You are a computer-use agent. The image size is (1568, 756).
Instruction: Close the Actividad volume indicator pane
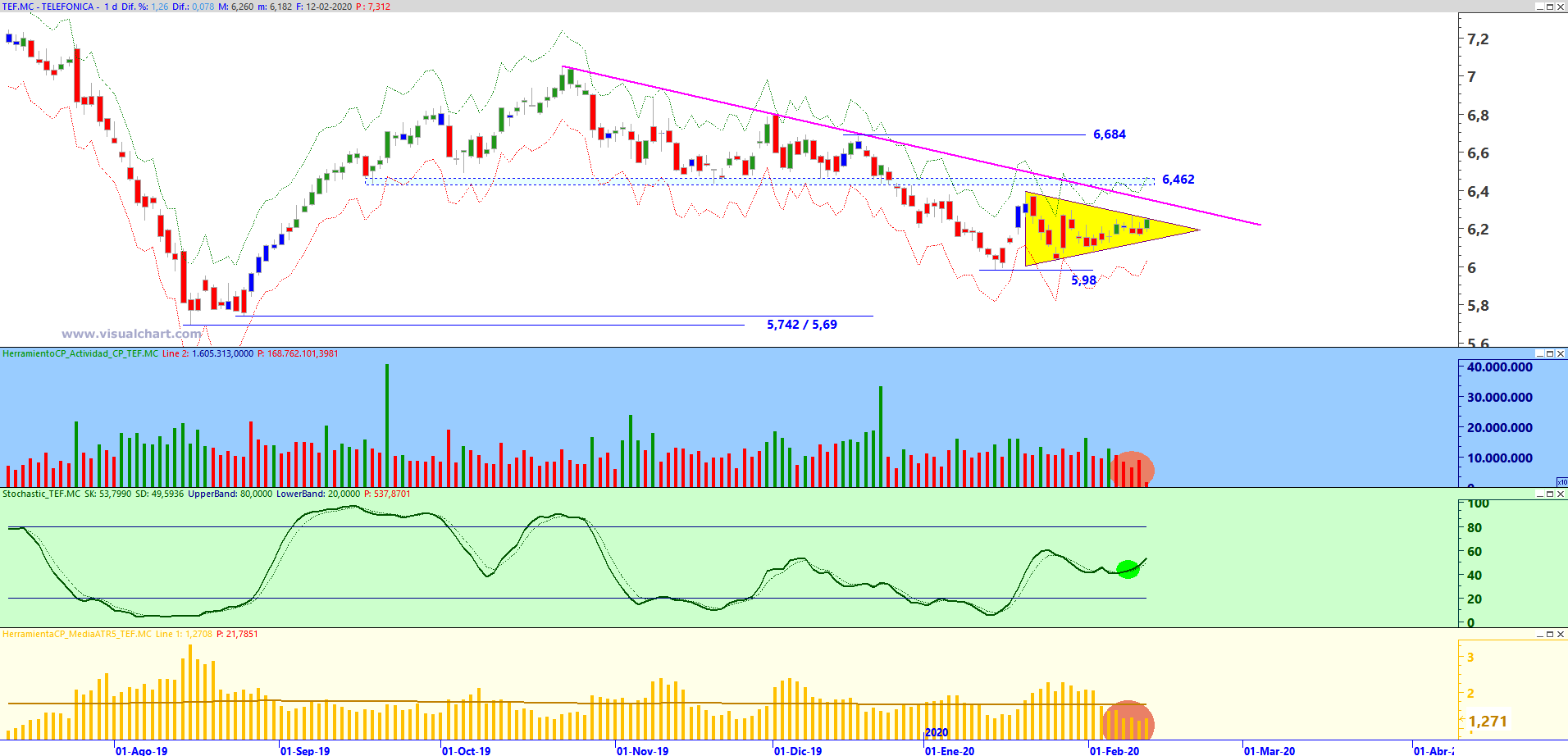click(x=1561, y=353)
